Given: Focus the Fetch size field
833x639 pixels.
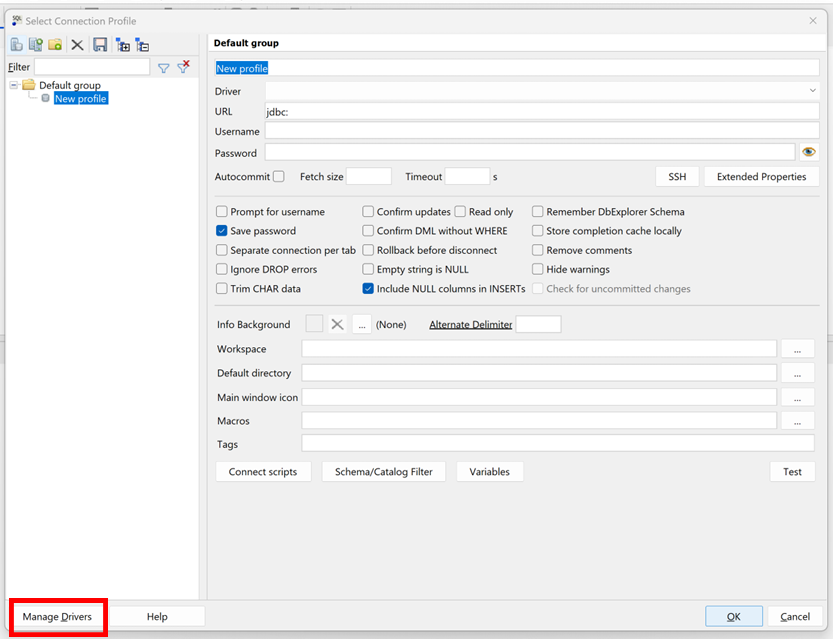Looking at the screenshot, I should pyautogui.click(x=369, y=176).
